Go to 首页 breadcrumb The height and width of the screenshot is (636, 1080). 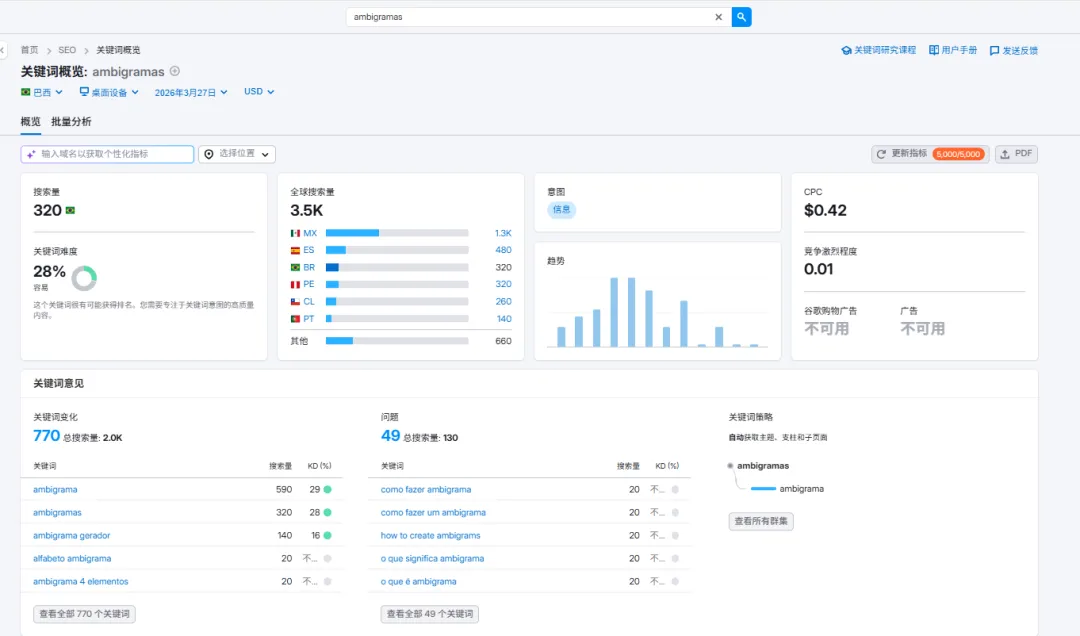point(30,50)
